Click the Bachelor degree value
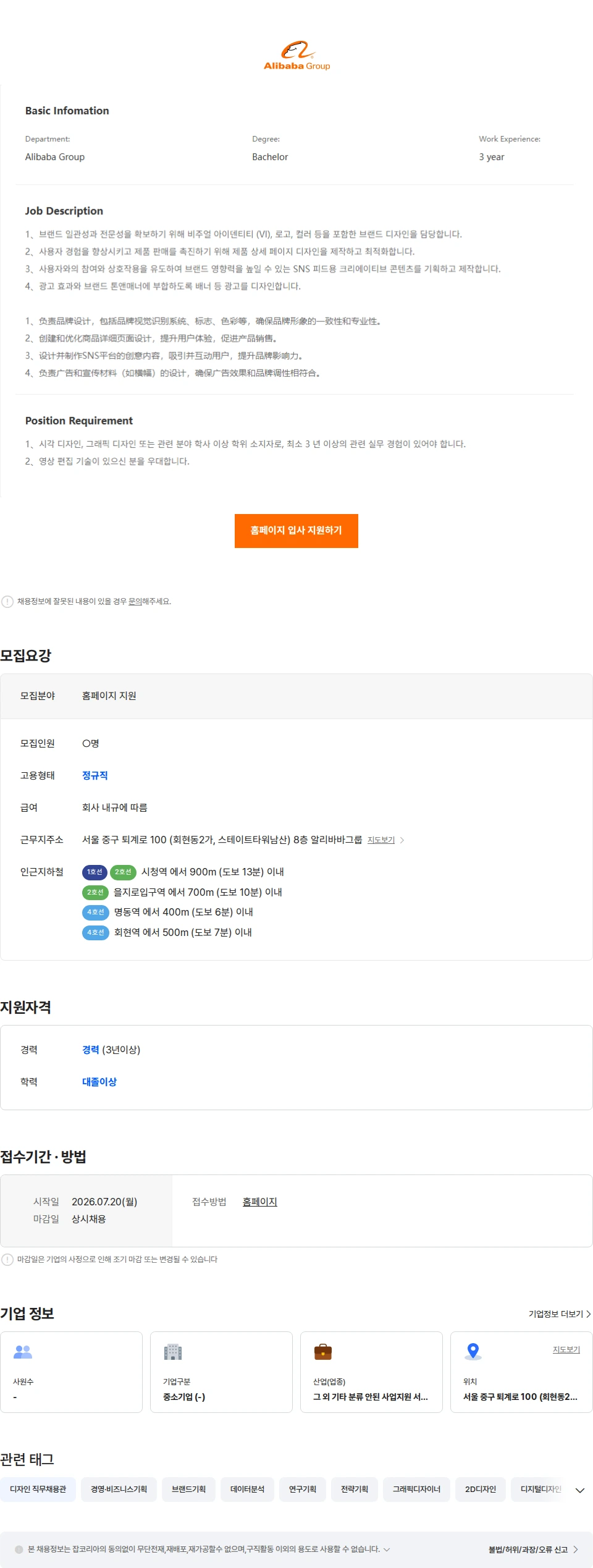 (270, 158)
